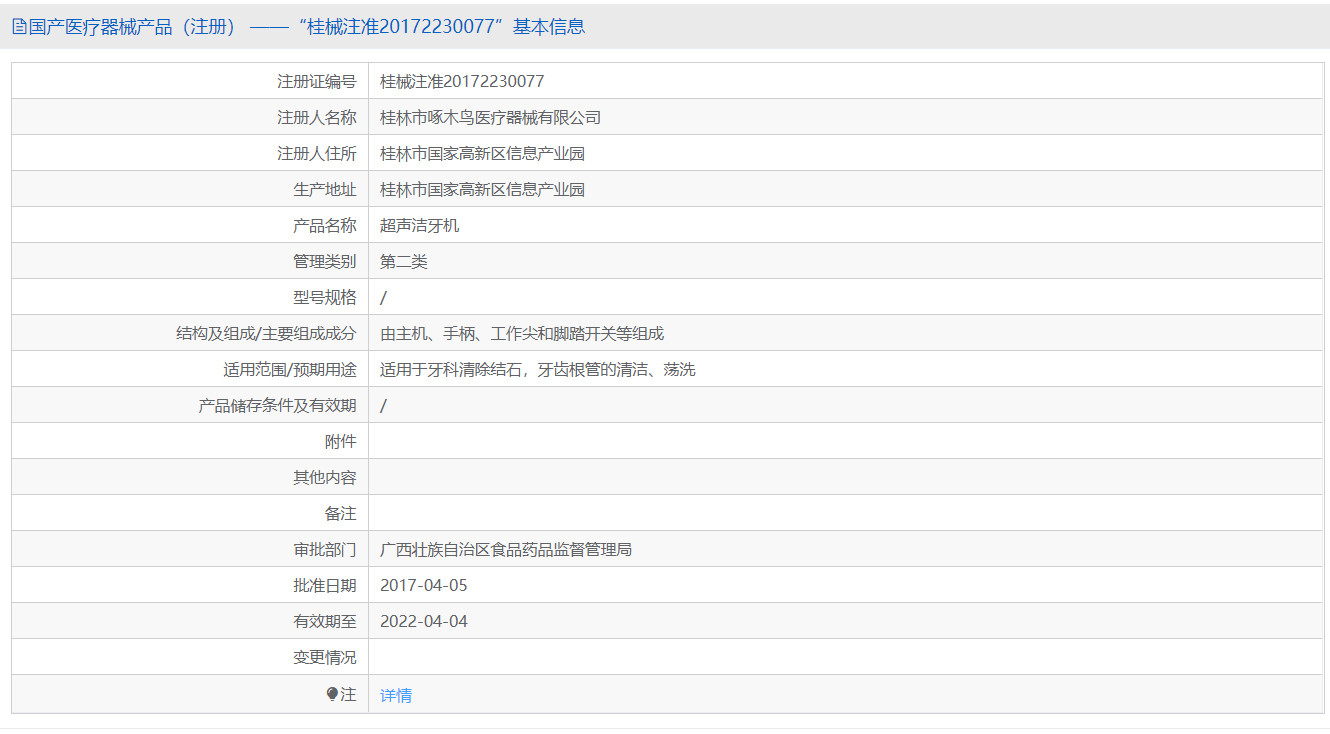Viewport: 1330px width, 734px height.
Task: Select registration number value 桂械注准20172230077
Action: pyautogui.click(x=462, y=81)
